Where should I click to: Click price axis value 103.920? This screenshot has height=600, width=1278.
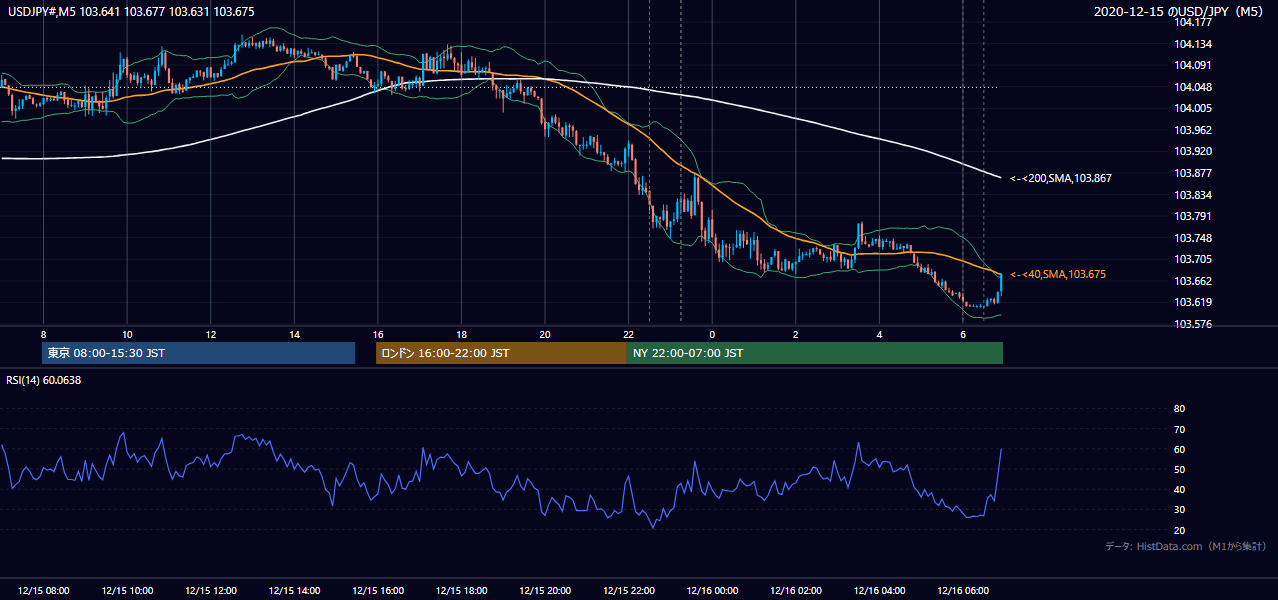pyautogui.click(x=1193, y=152)
